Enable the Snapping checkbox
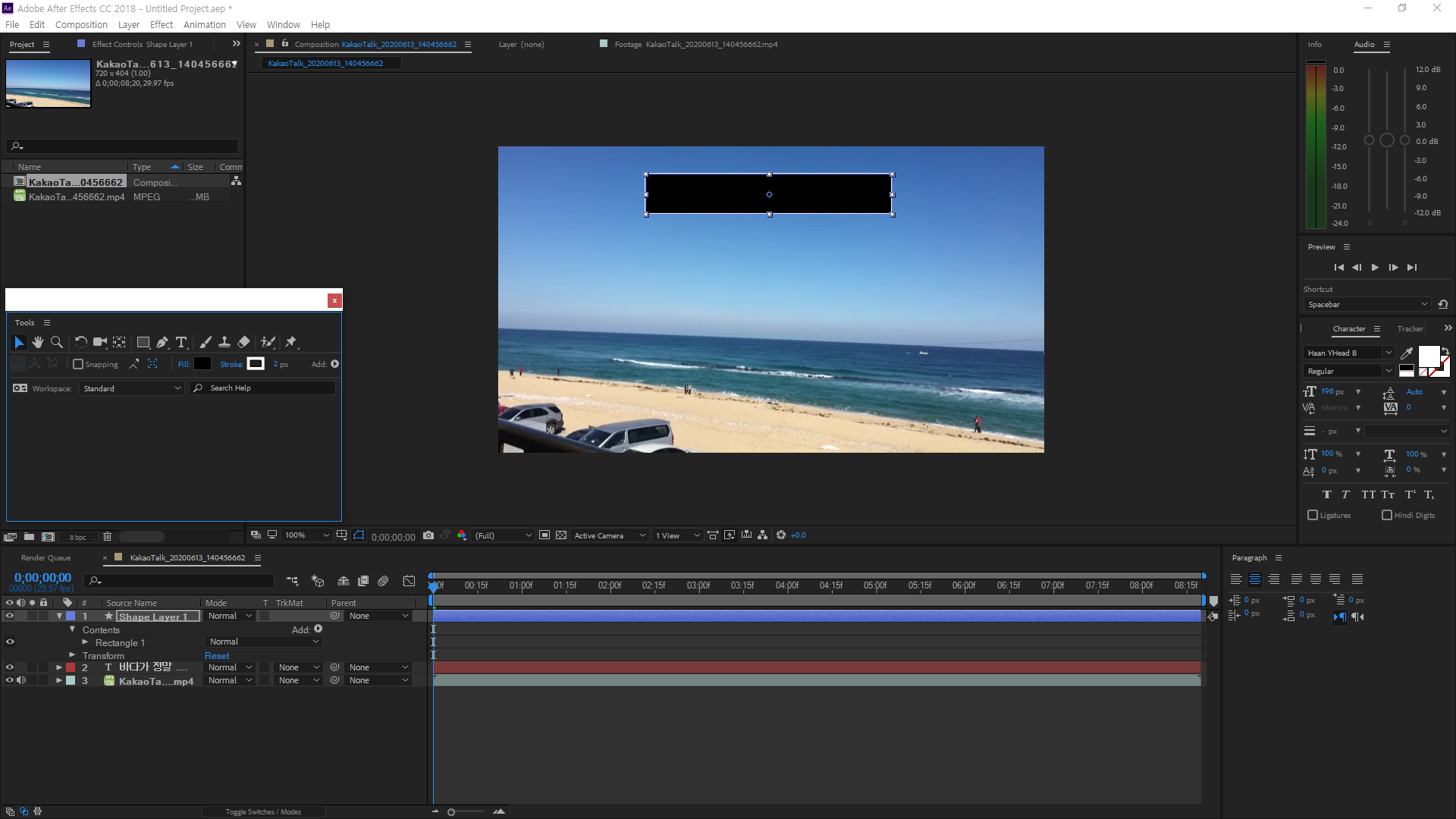Screen dimensions: 1456x819 click(78, 365)
